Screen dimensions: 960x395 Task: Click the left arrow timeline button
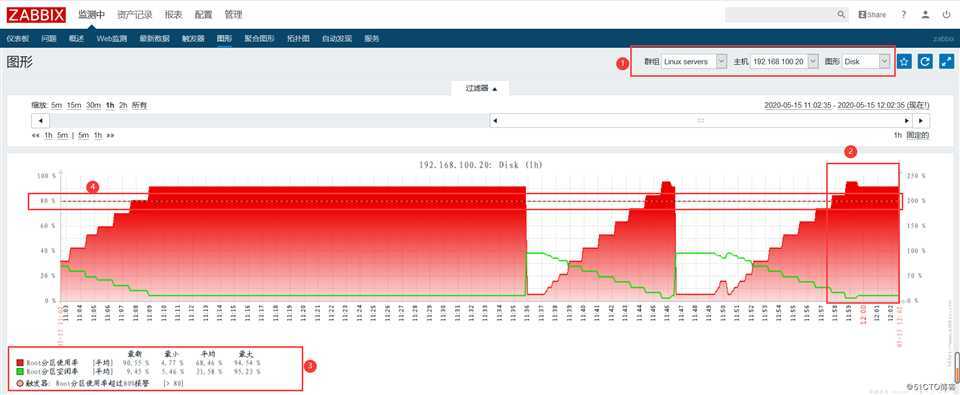click(40, 121)
